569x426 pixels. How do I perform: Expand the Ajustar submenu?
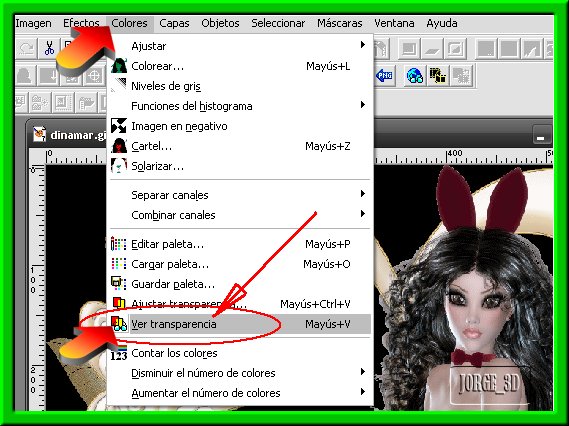click(x=240, y=46)
